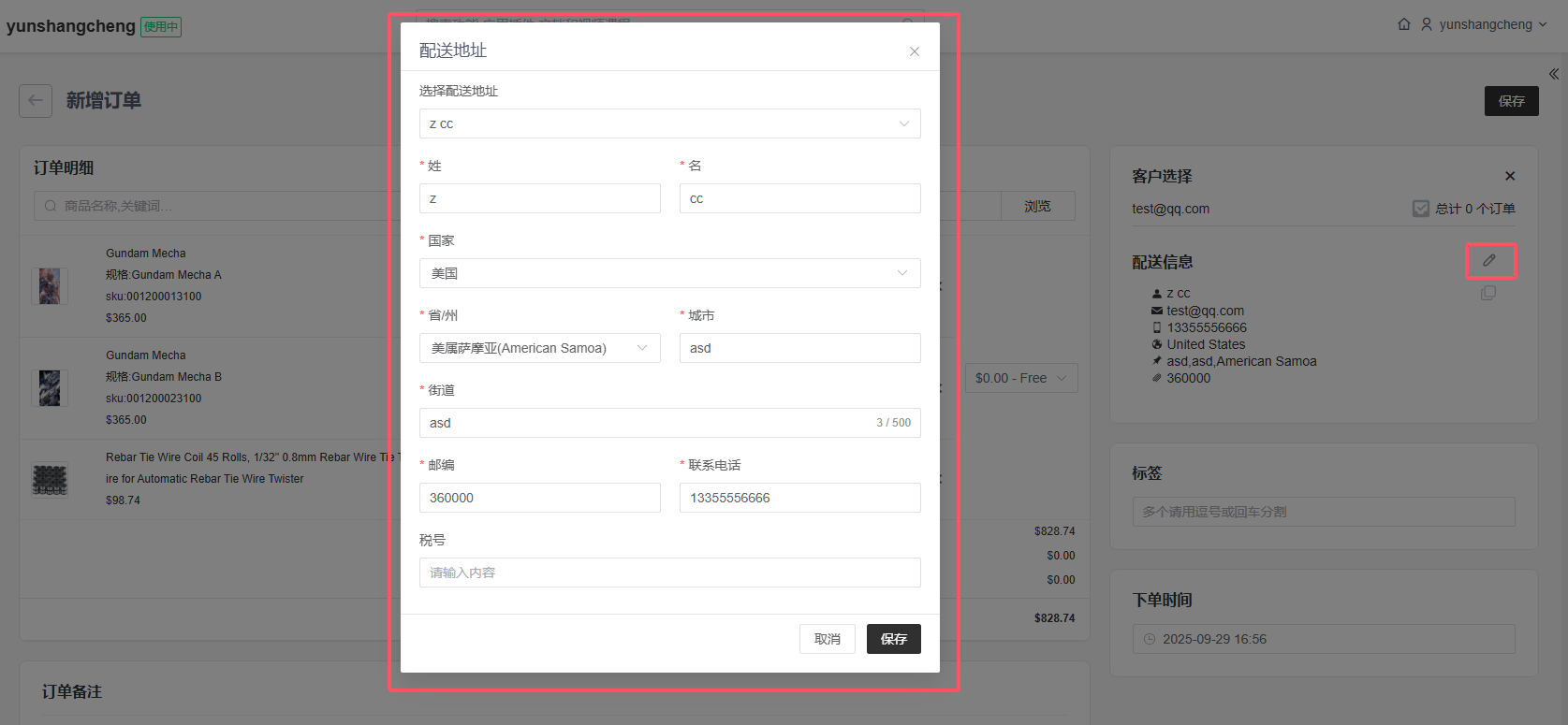This screenshot has height=725, width=1568.
Task: Remove selected customer with X icon
Action: click(x=1509, y=176)
